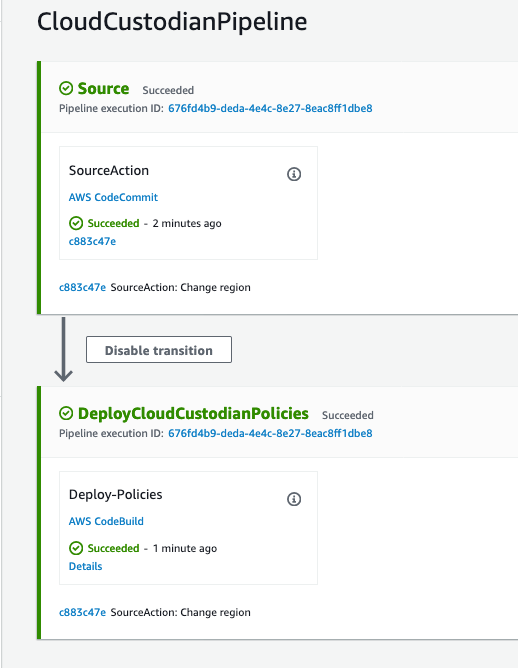The image size is (518, 668).
Task: Click green check icon beside Source stage title
Action: pos(66,89)
